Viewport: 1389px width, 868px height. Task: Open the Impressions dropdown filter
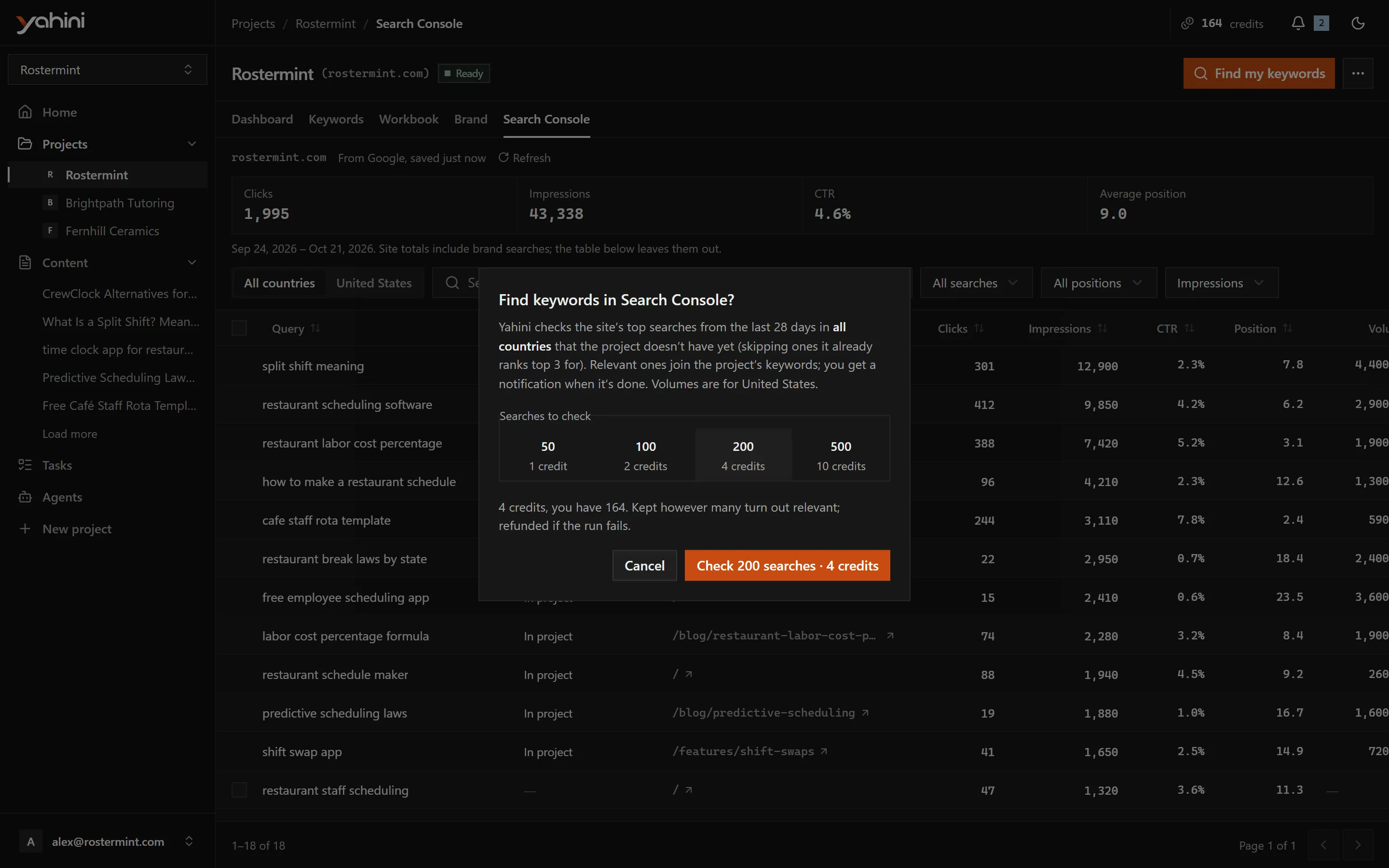pyautogui.click(x=1221, y=283)
